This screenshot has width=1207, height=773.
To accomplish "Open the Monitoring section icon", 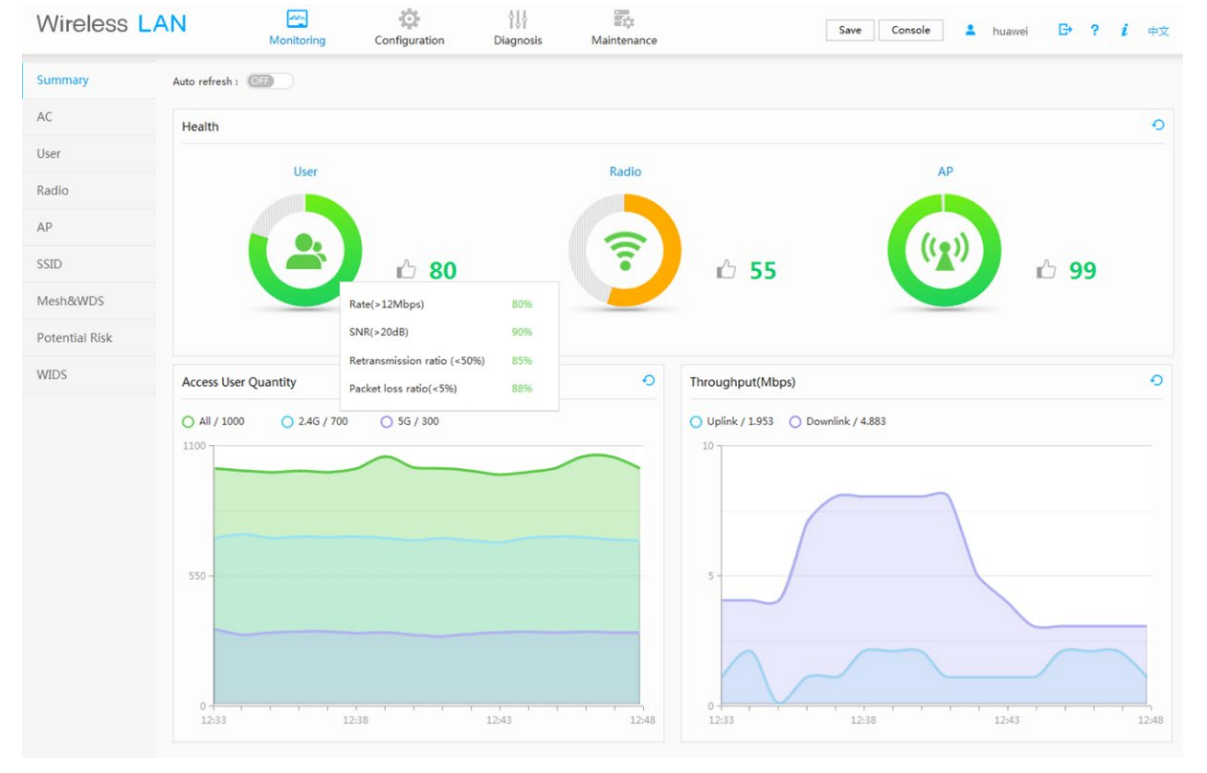I will pyautogui.click(x=297, y=19).
